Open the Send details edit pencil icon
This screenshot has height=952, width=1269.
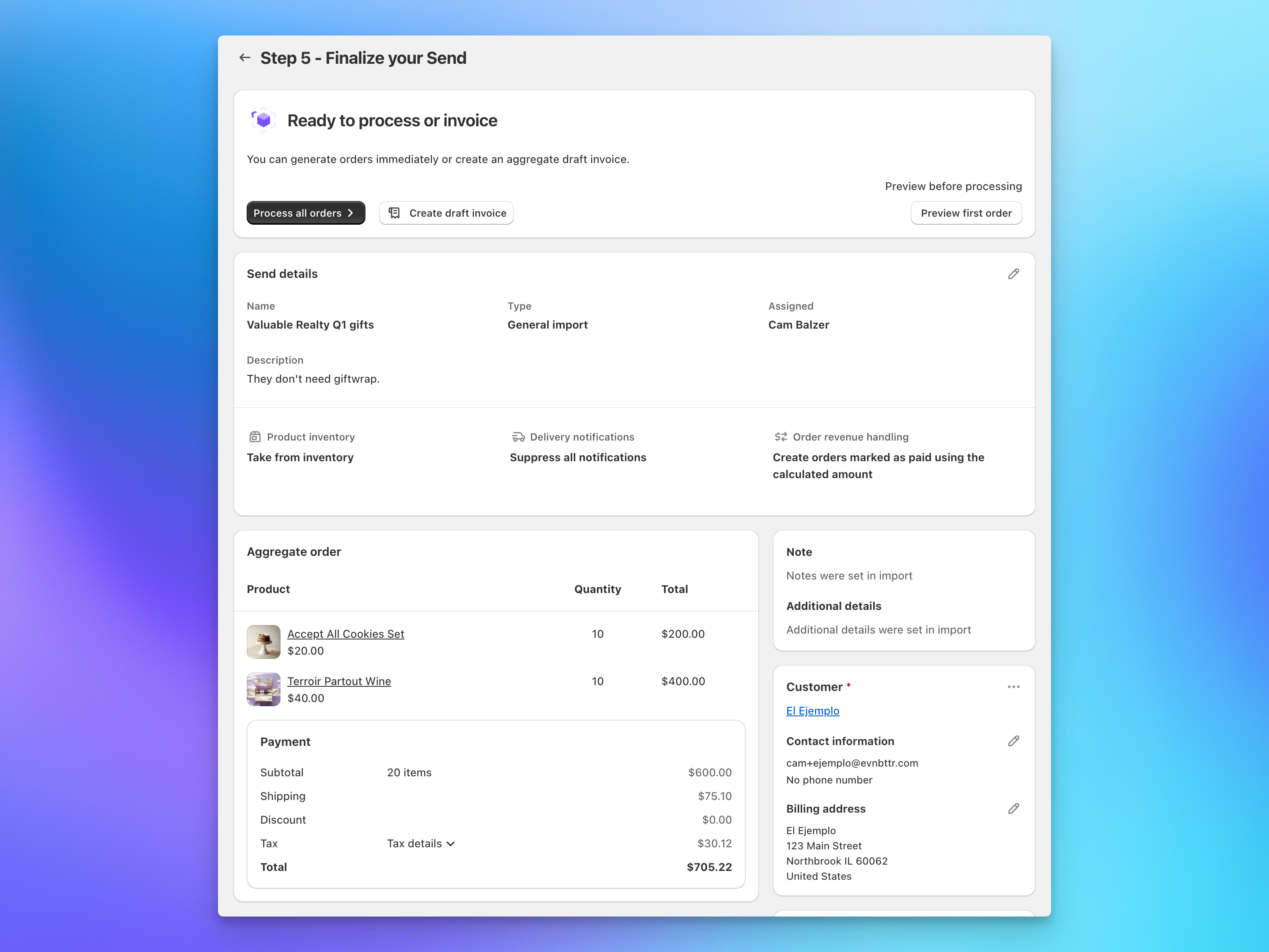[x=1013, y=274]
